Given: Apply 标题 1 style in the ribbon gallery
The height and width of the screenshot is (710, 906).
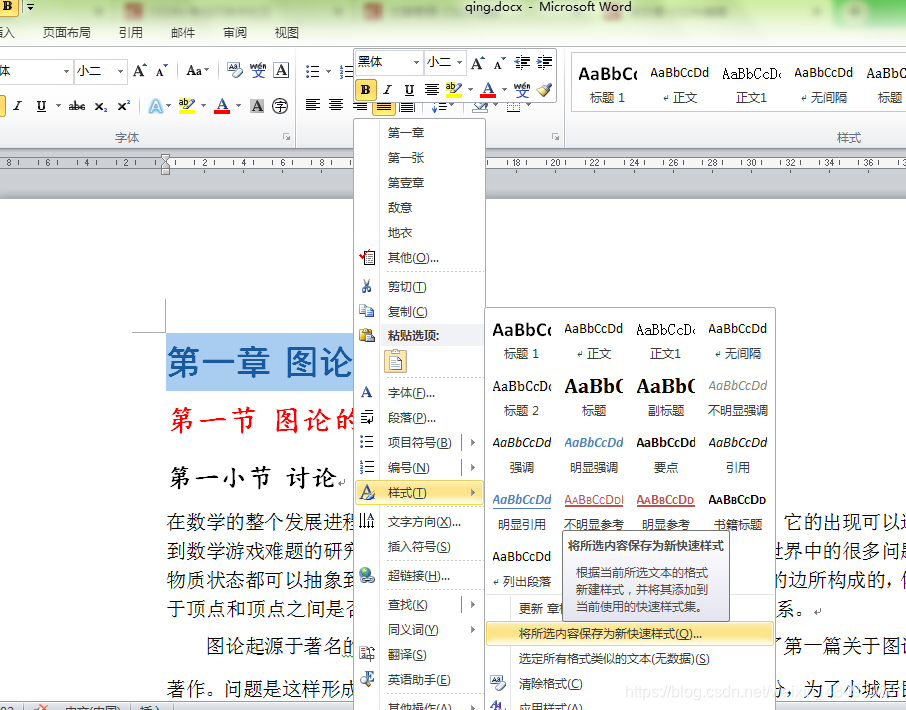Looking at the screenshot, I should (607, 84).
